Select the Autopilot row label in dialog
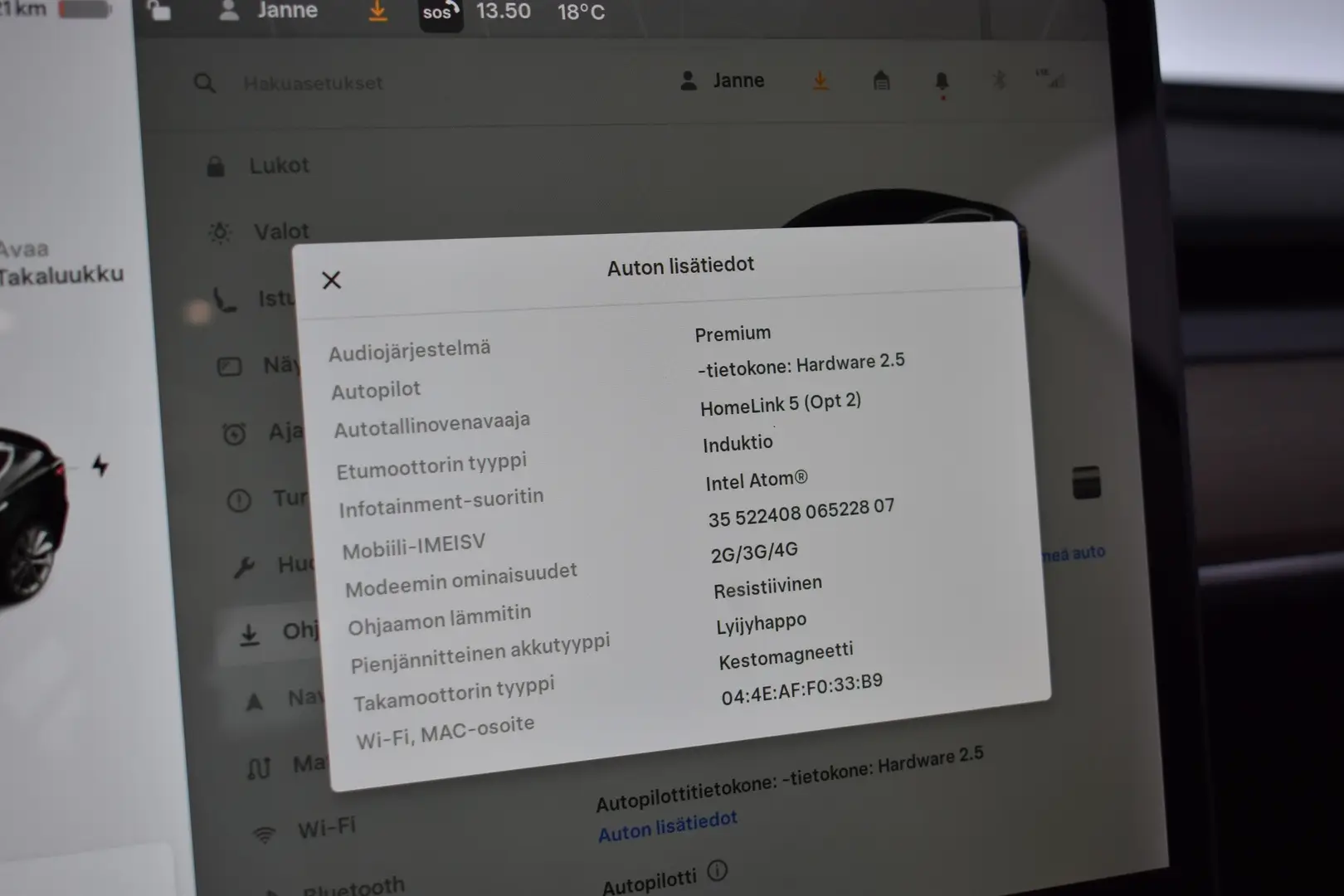1344x896 pixels. pos(376,390)
